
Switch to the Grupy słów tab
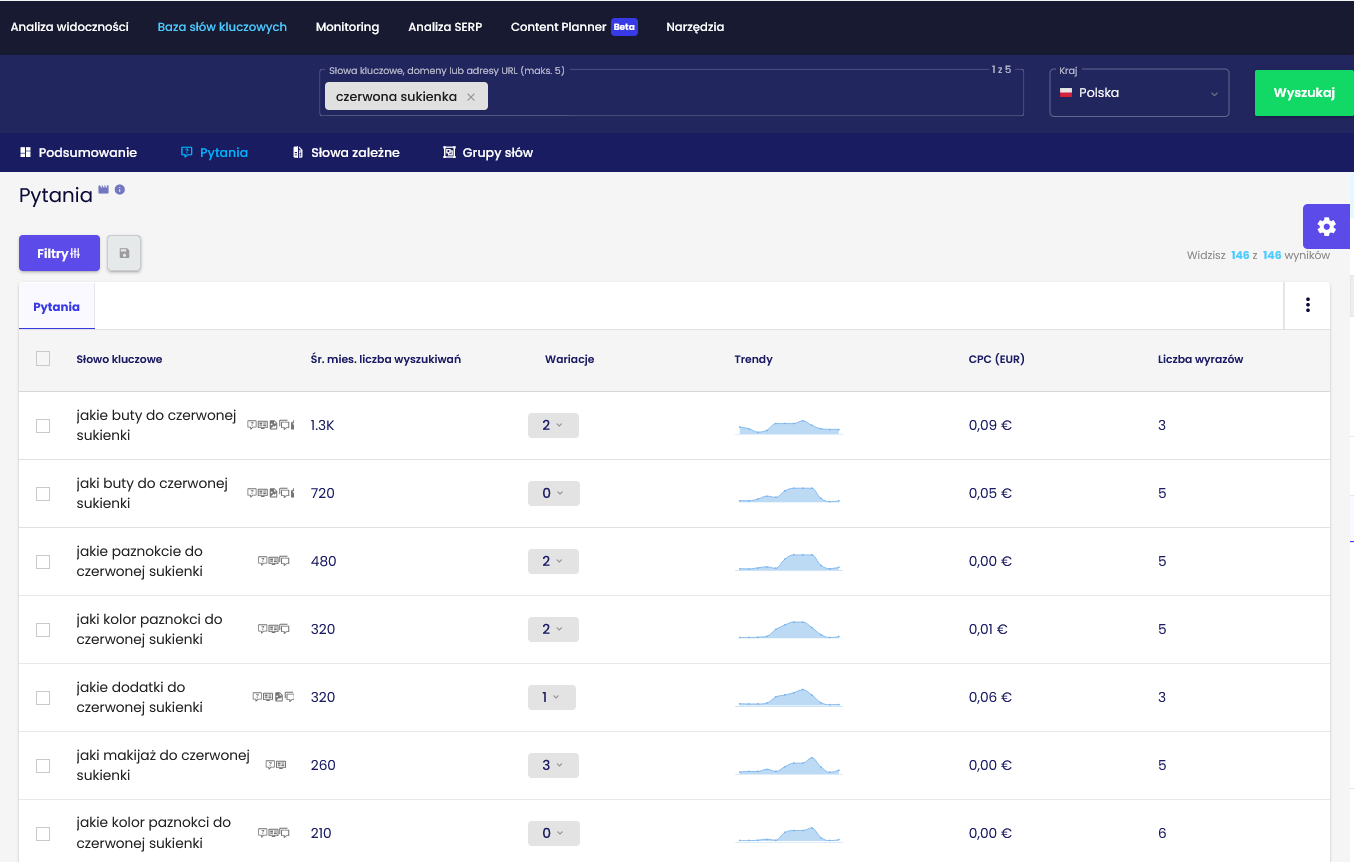pyautogui.click(x=488, y=153)
